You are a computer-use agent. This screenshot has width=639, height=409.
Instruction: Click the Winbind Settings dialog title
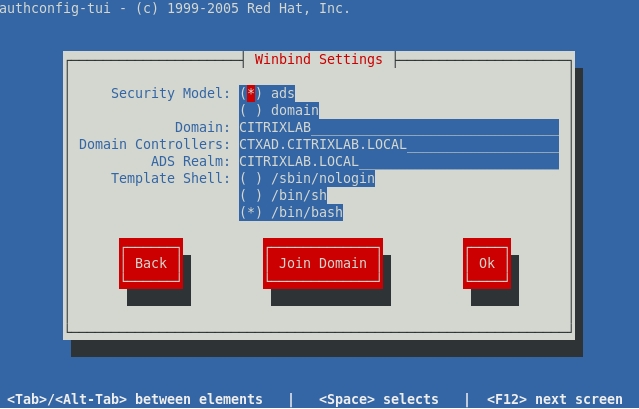point(319,59)
